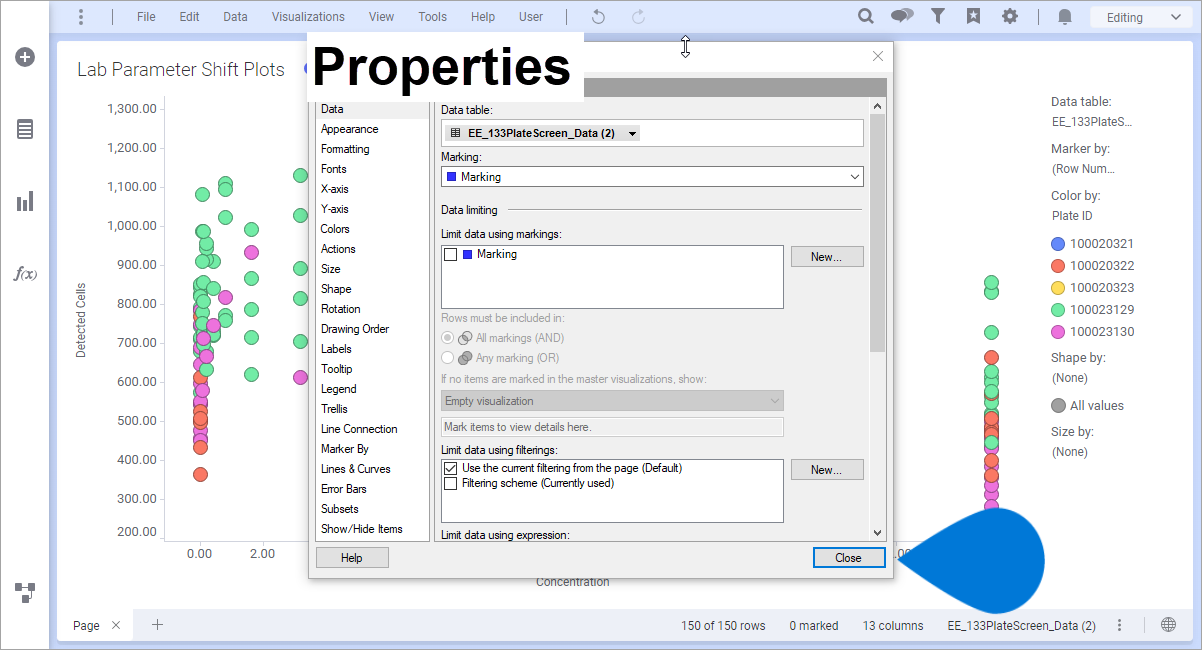Select All markings (AND) radio button
Image resolution: width=1202 pixels, height=650 pixels.
tap(448, 338)
